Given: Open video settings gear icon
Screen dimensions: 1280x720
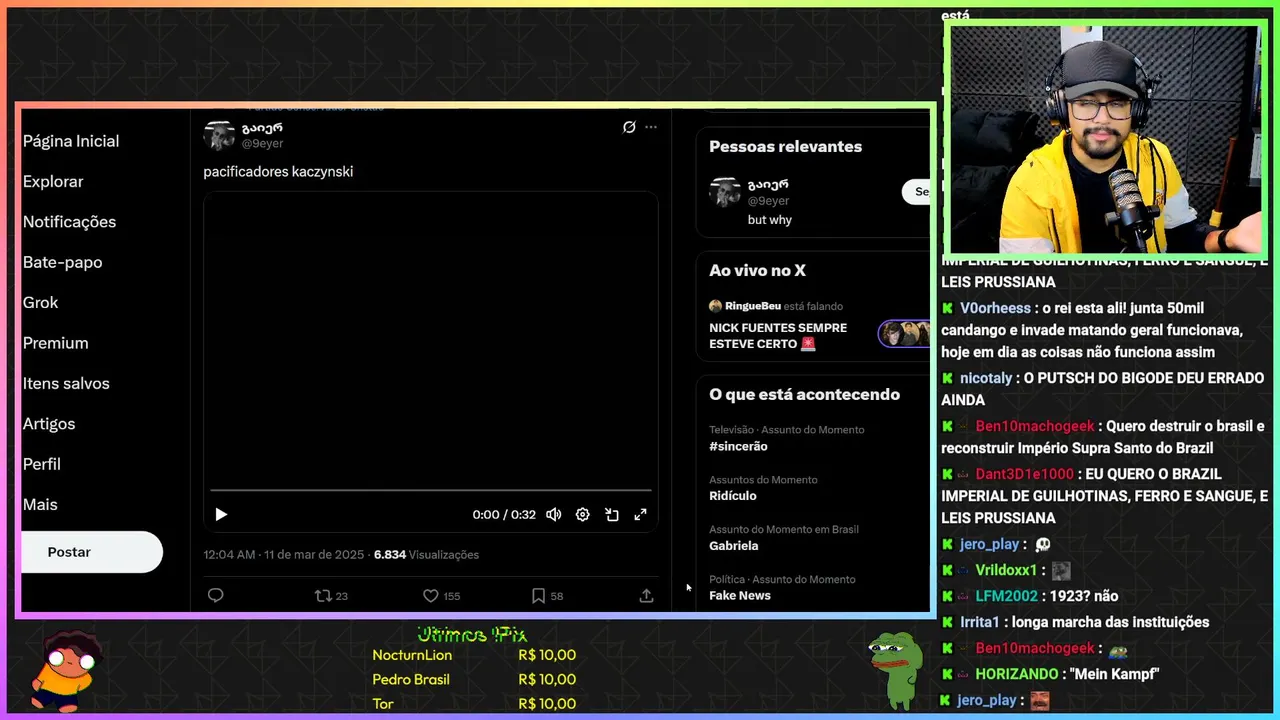Looking at the screenshot, I should tap(583, 514).
